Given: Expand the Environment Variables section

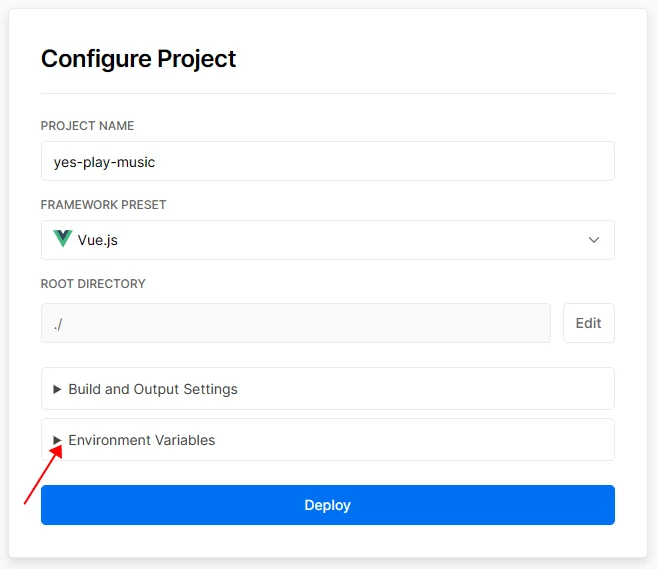Looking at the screenshot, I should 327,440.
